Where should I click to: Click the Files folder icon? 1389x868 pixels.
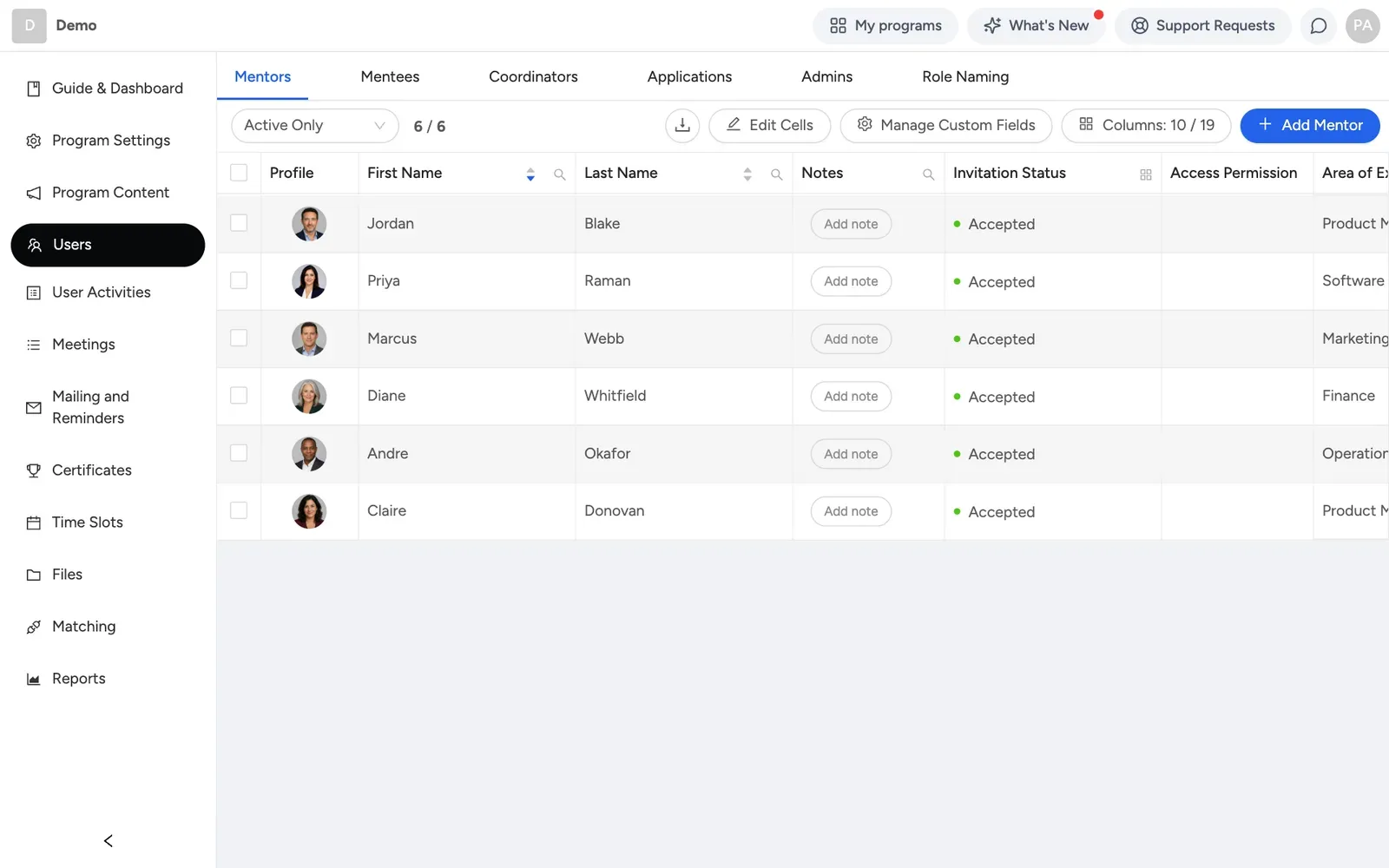coord(34,575)
